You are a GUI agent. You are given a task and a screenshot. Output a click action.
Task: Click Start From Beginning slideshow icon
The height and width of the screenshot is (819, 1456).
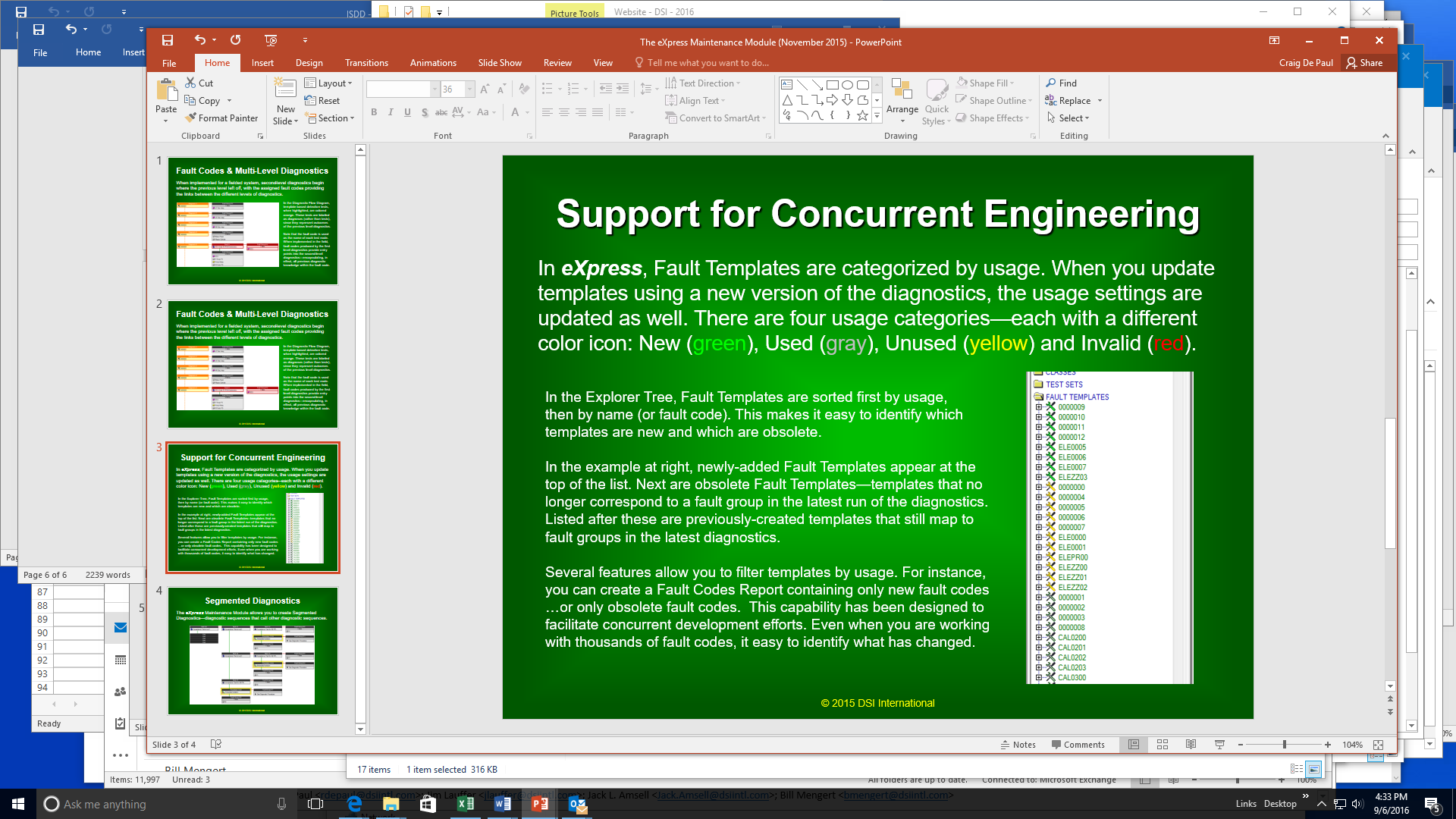point(271,40)
